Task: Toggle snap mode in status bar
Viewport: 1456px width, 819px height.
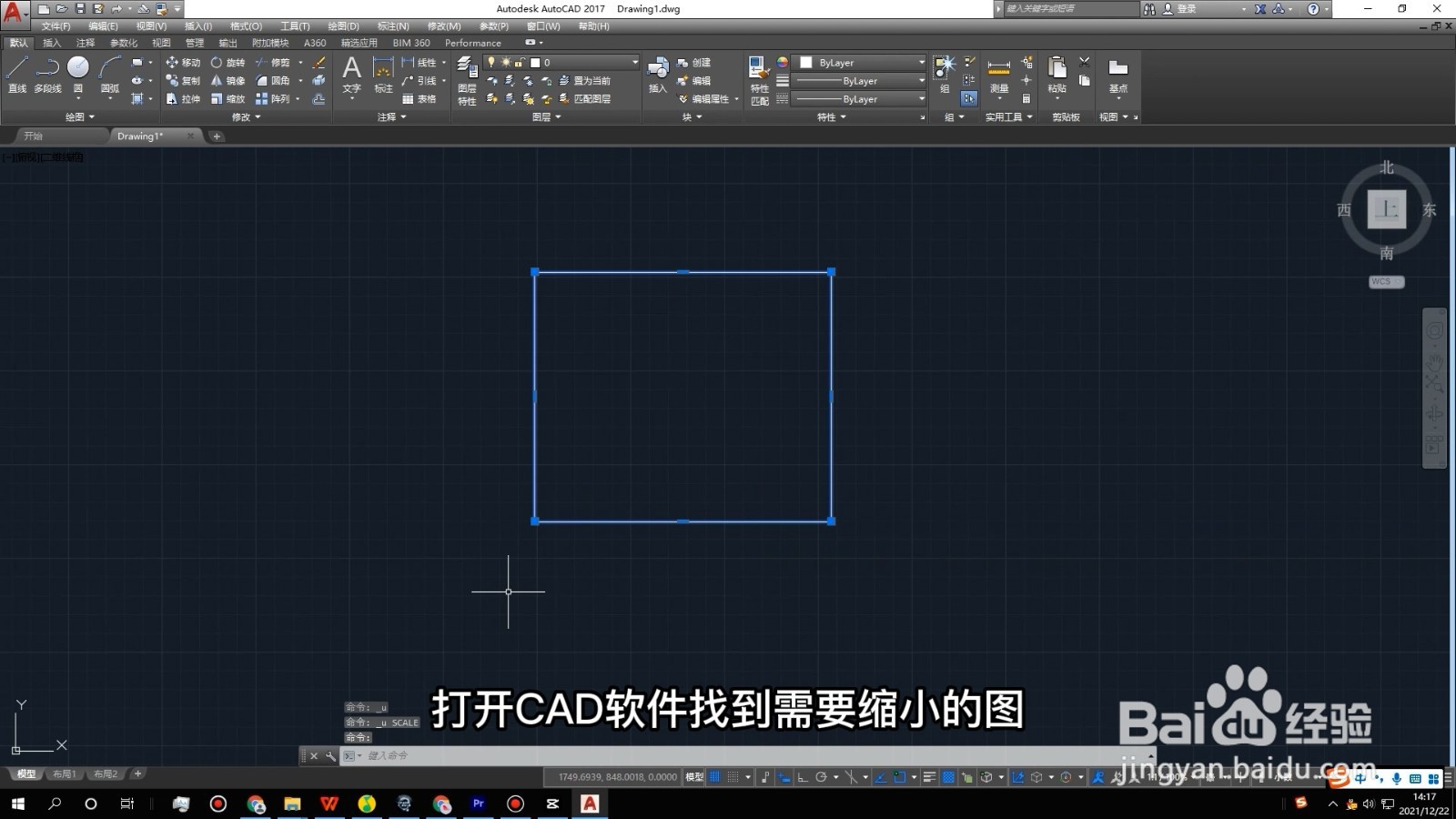Action: 733,777
